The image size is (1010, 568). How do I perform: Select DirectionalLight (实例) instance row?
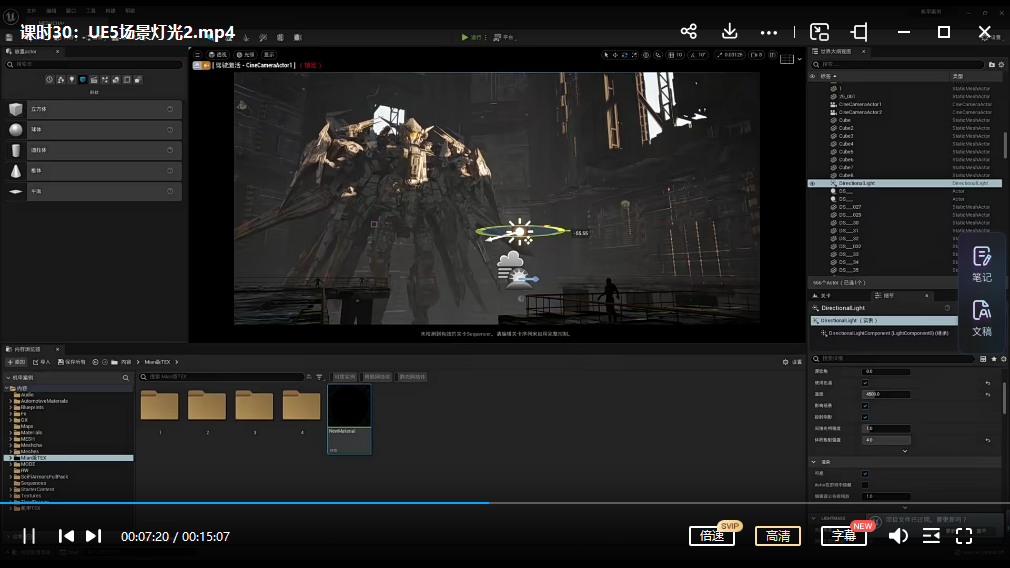884,321
